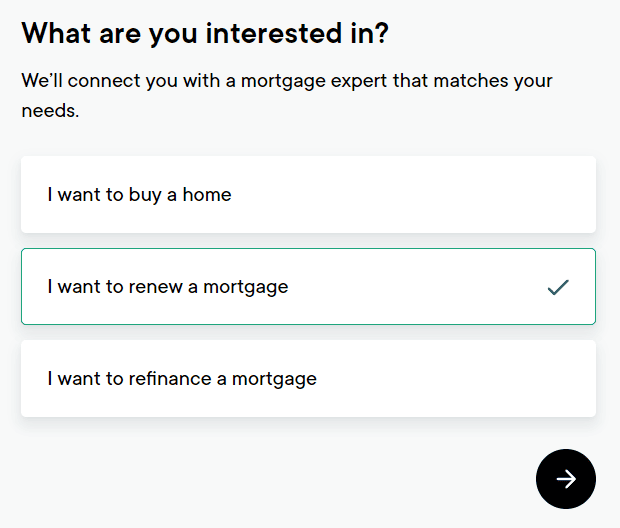
Task: Toggle the green-outlined renew mortgage option
Action: pyautogui.click(x=308, y=287)
